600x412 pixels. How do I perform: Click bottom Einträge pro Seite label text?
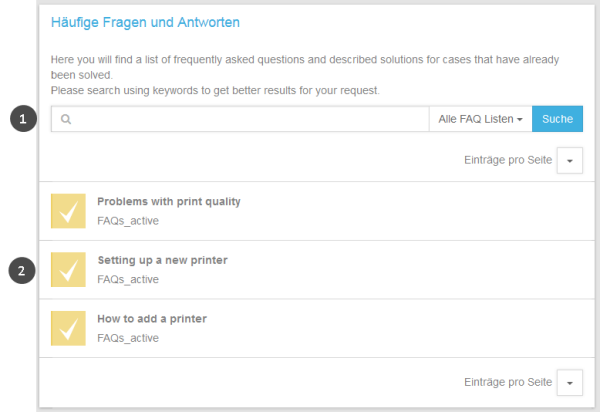click(508, 382)
